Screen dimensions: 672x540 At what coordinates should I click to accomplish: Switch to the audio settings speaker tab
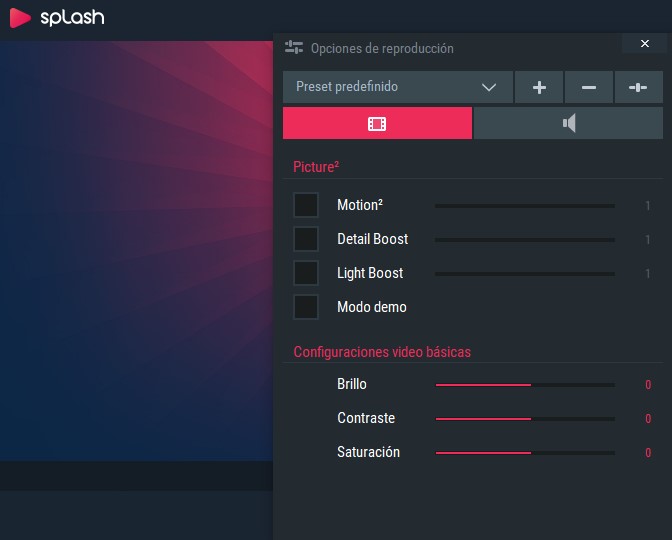[568, 123]
